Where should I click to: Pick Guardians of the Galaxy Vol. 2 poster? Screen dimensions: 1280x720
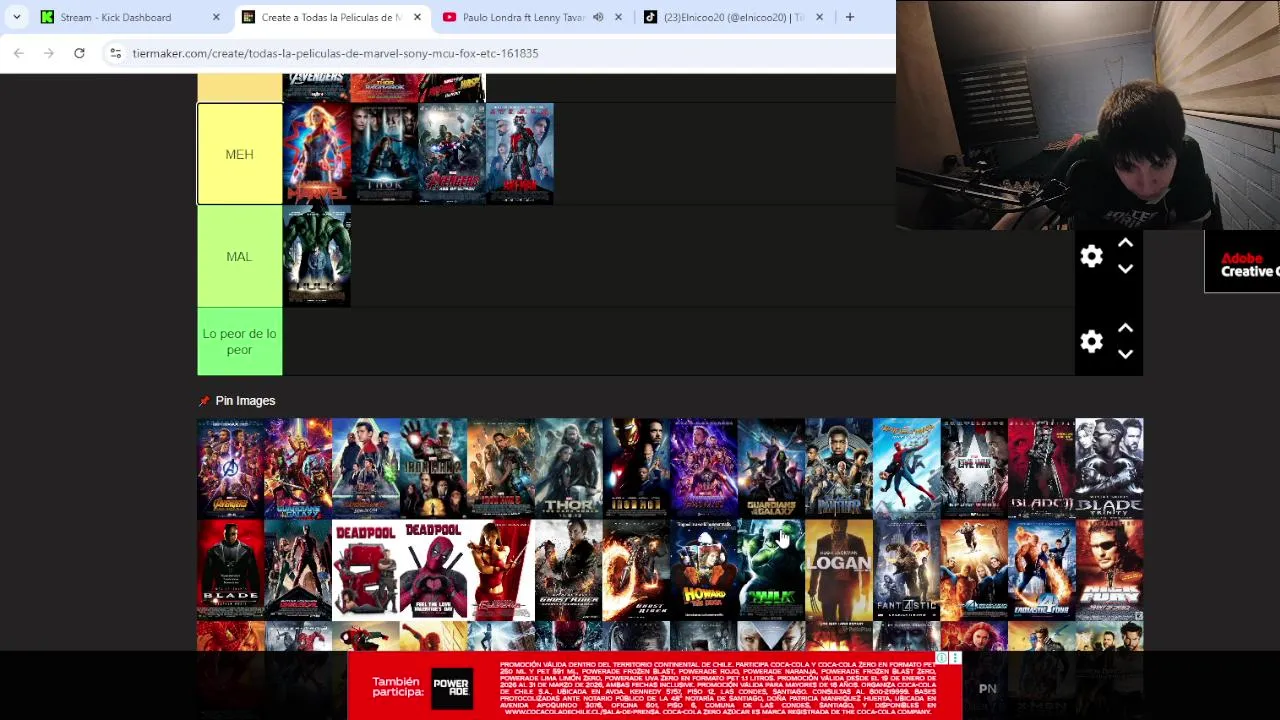(298, 467)
